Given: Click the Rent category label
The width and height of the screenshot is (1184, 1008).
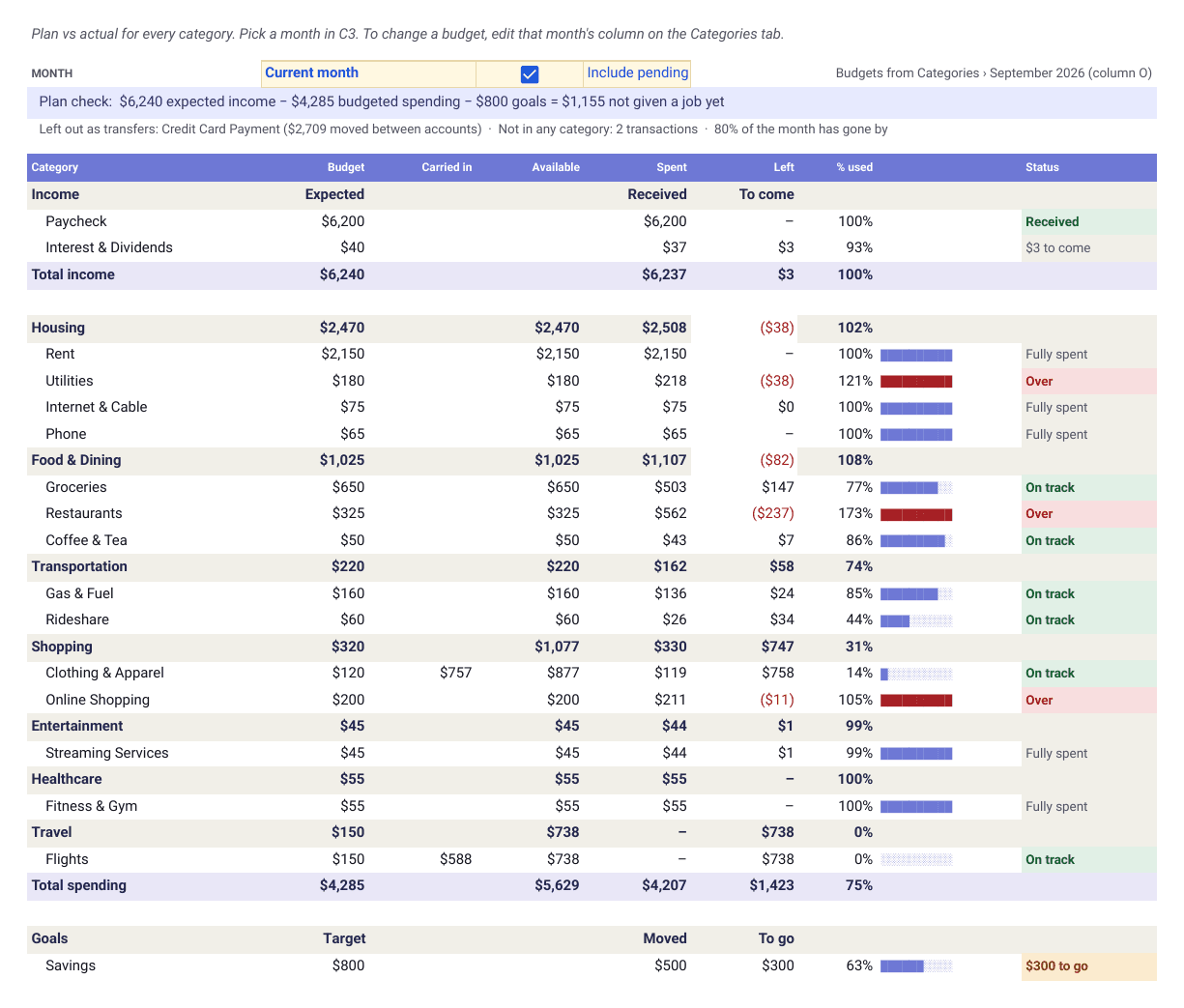Looking at the screenshot, I should 60,354.
